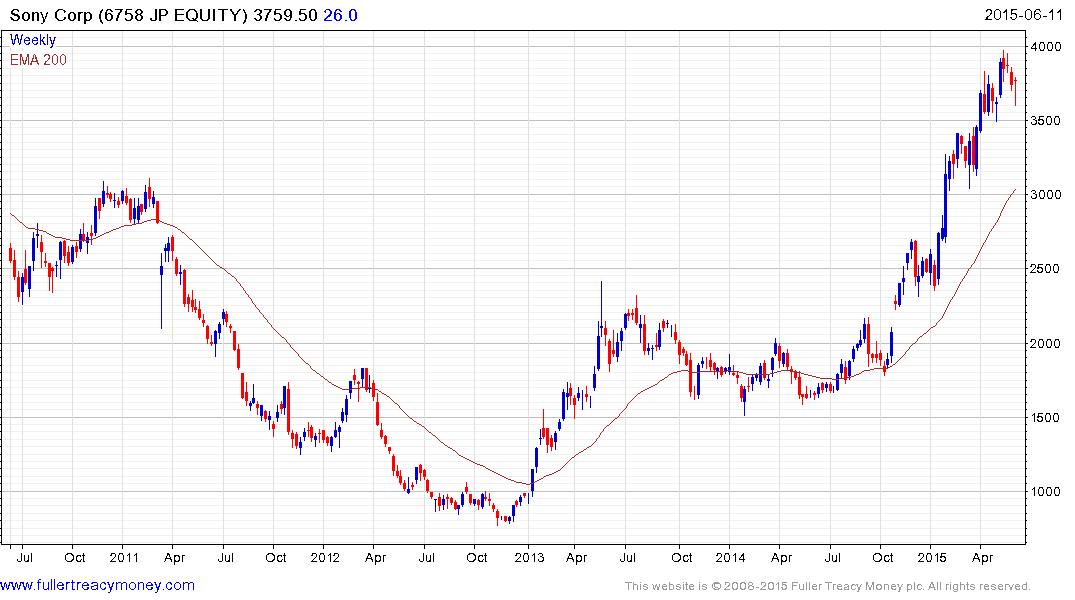The width and height of the screenshot is (1075, 600).
Task: Click the 2011 year axis label
Action: pyautogui.click(x=124, y=557)
